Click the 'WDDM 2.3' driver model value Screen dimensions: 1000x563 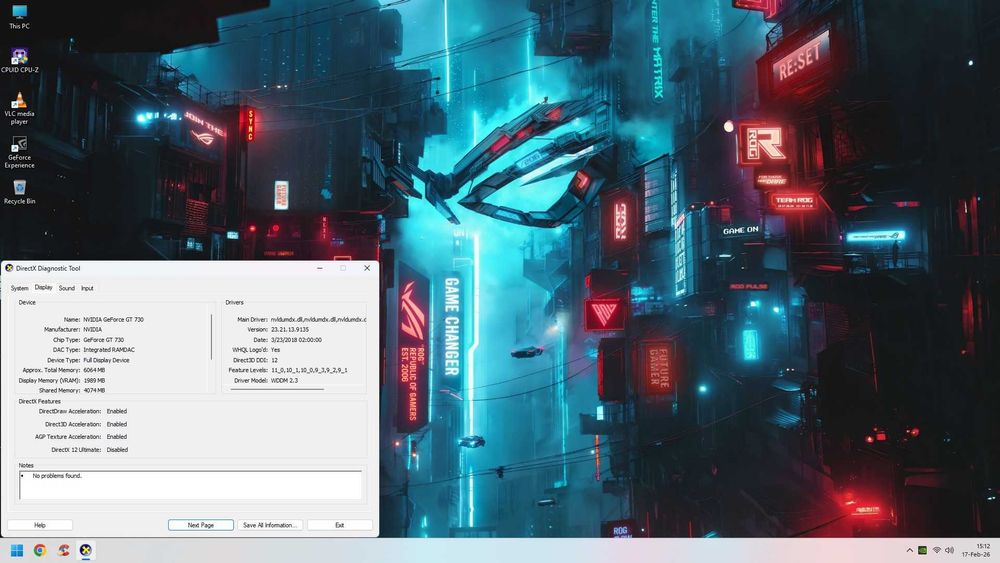click(284, 381)
